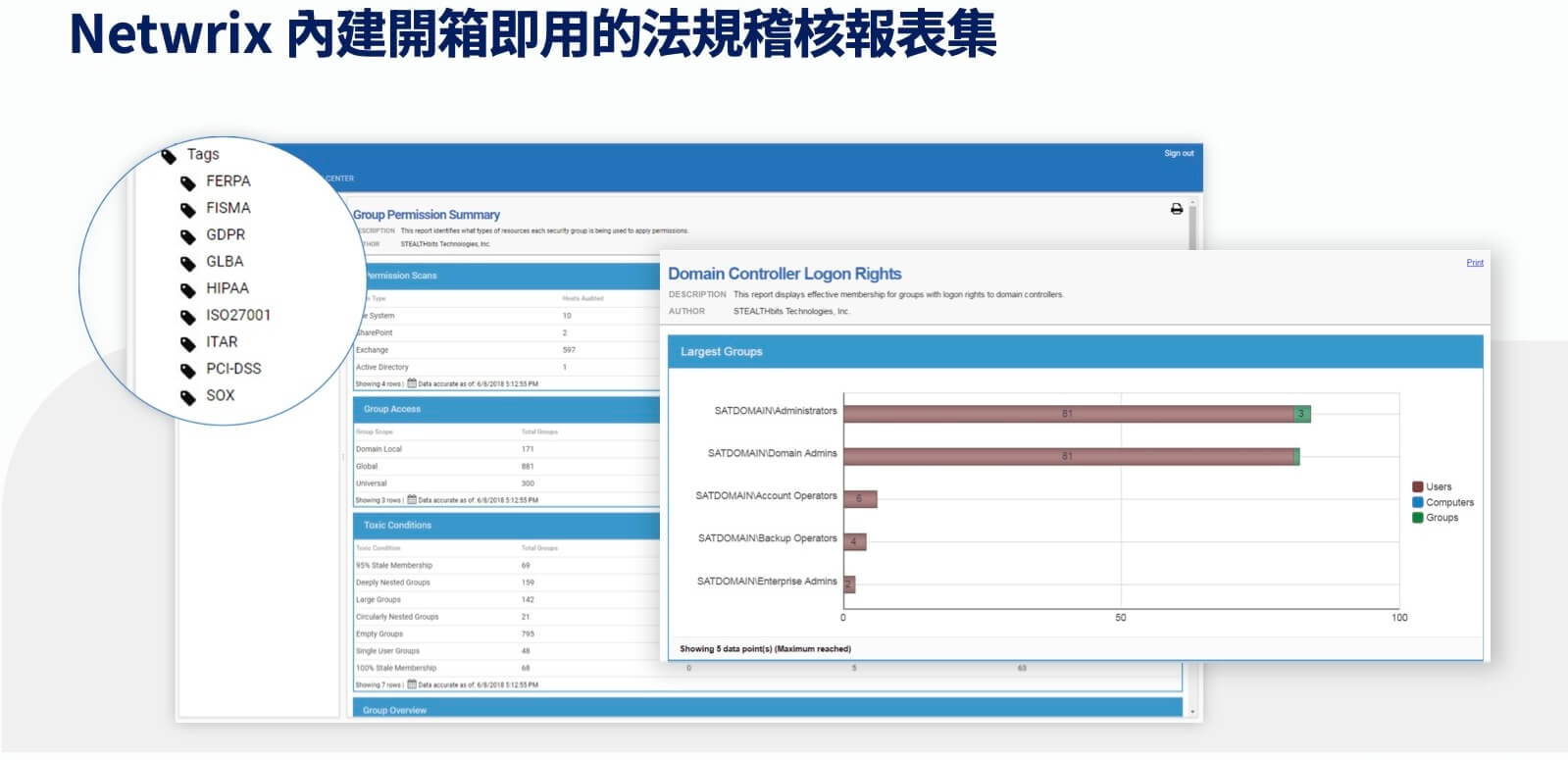Click the tag icon beside ITAR
The image size is (1568, 760).
188,344
